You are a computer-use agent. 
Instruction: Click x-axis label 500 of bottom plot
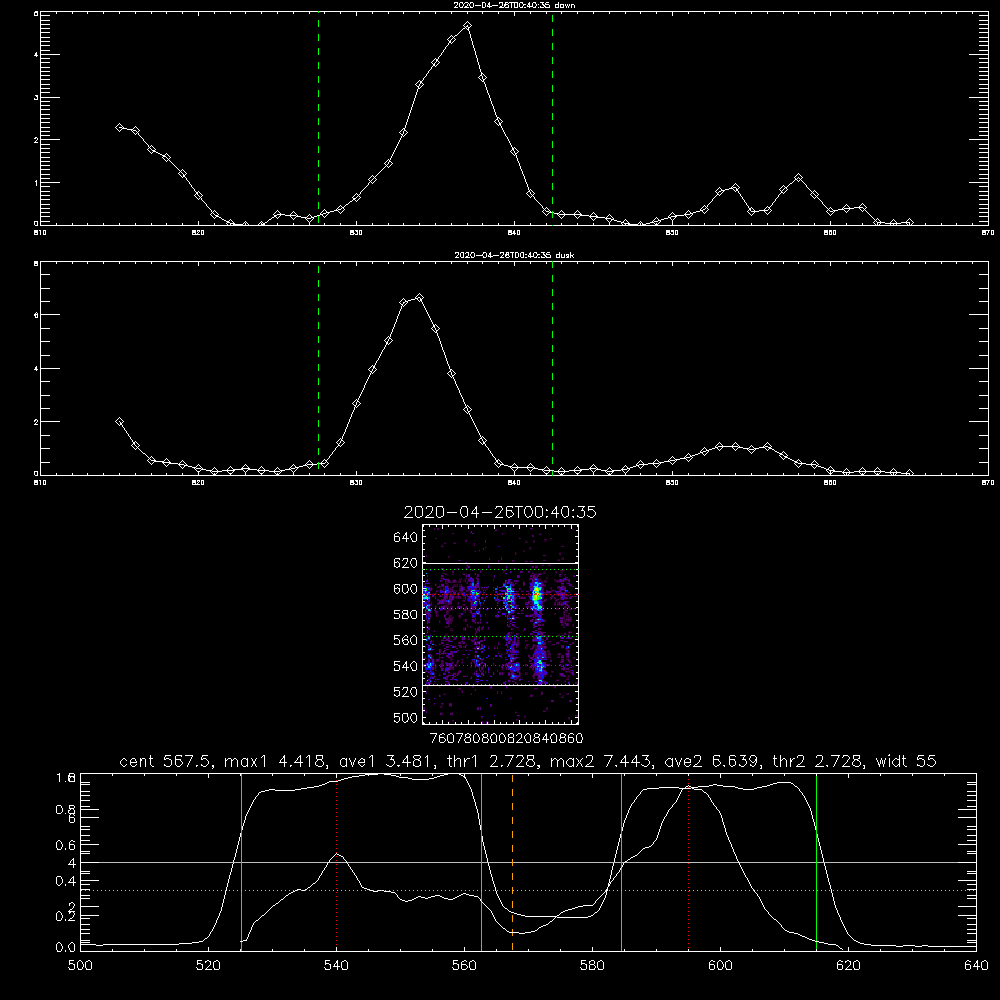(x=80, y=966)
